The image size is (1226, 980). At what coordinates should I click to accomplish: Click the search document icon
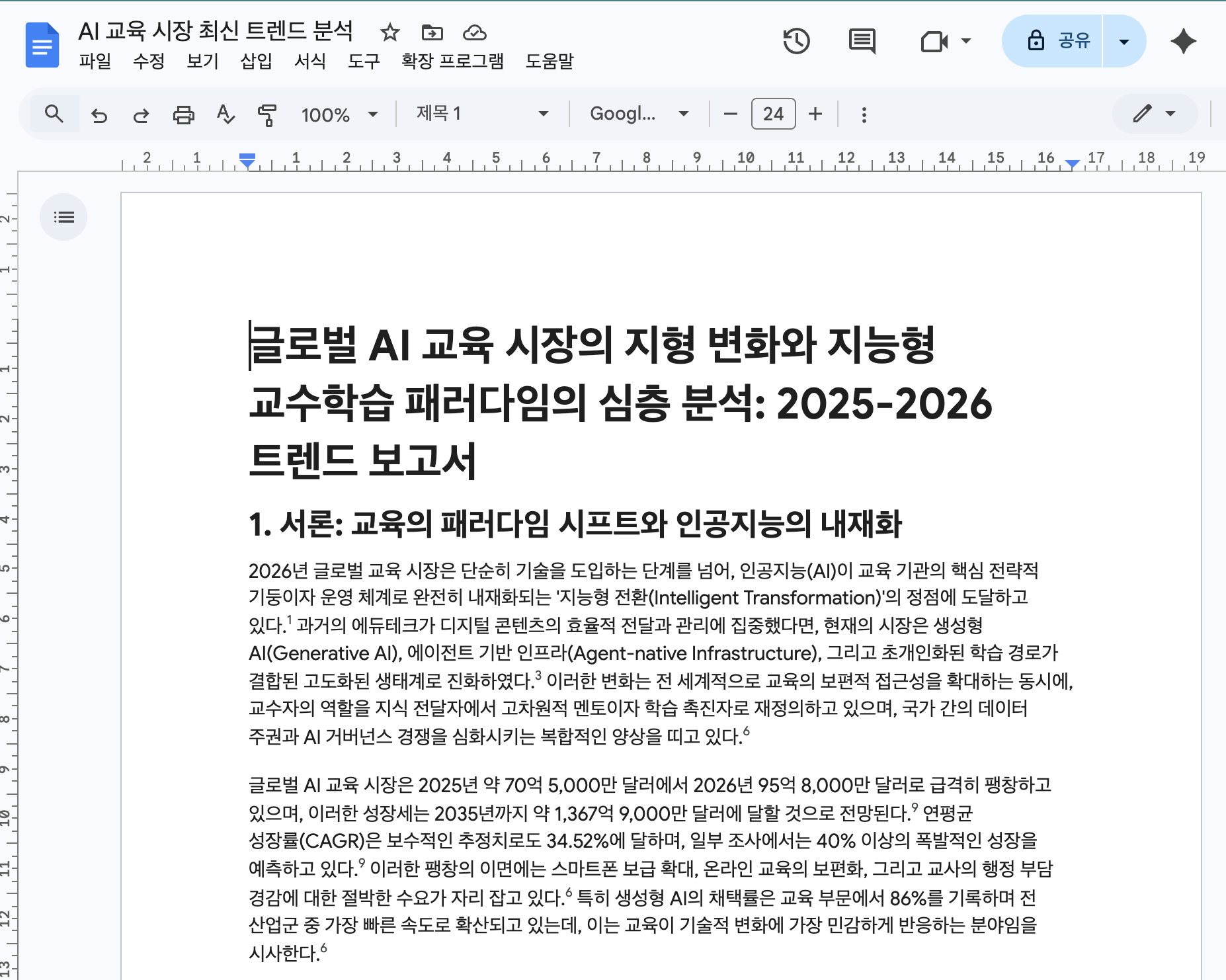click(54, 113)
